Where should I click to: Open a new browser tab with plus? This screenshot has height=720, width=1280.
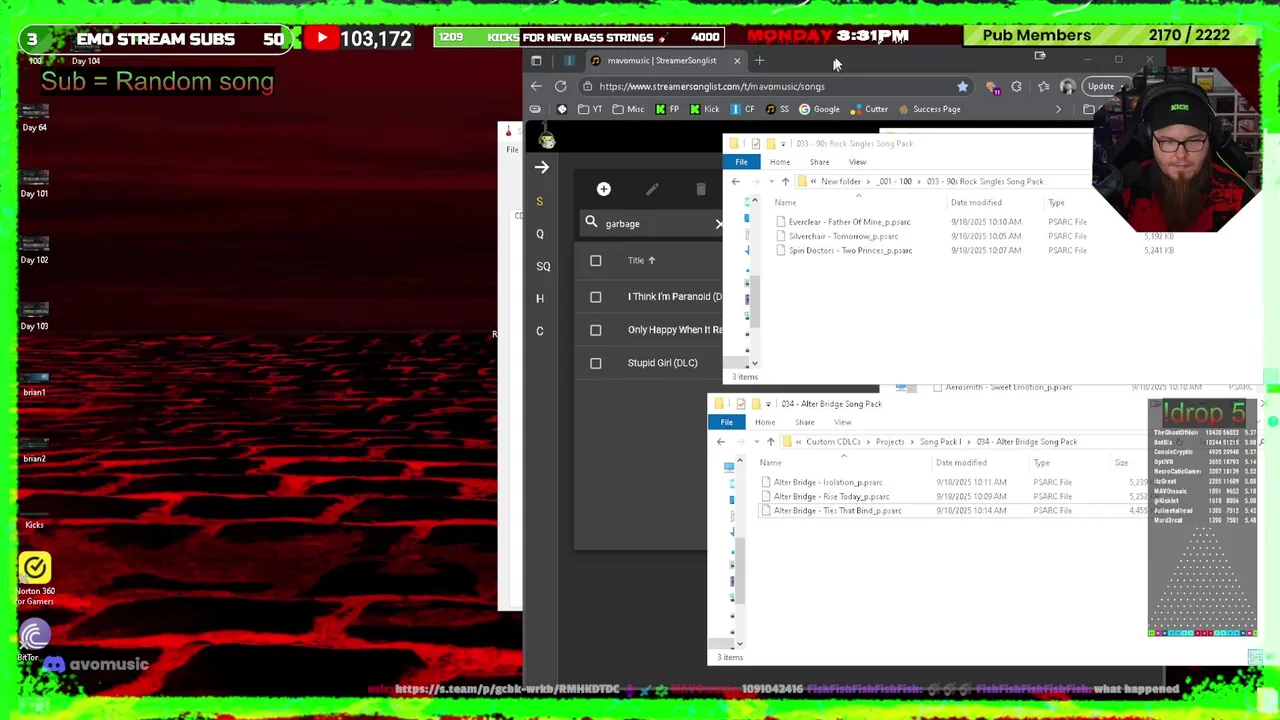coord(759,61)
